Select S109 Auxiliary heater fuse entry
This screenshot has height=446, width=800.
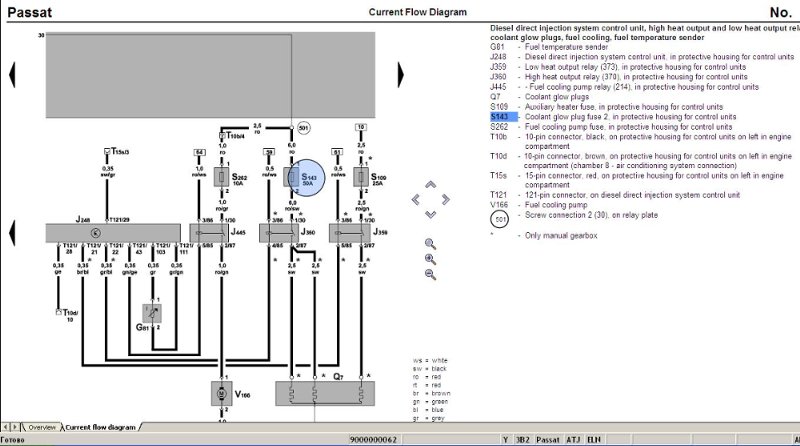coord(607,107)
